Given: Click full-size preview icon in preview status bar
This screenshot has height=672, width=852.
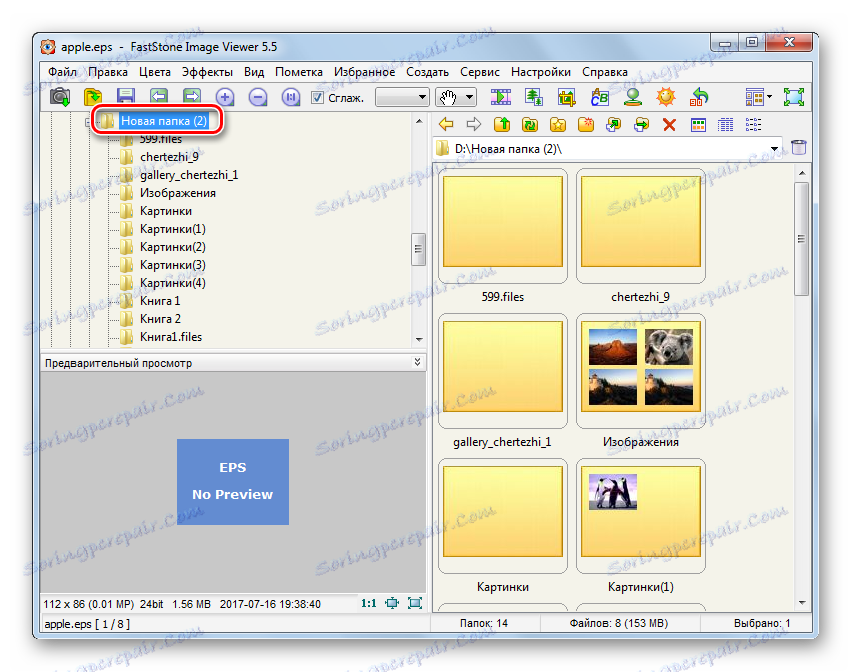Looking at the screenshot, I should (x=415, y=603).
